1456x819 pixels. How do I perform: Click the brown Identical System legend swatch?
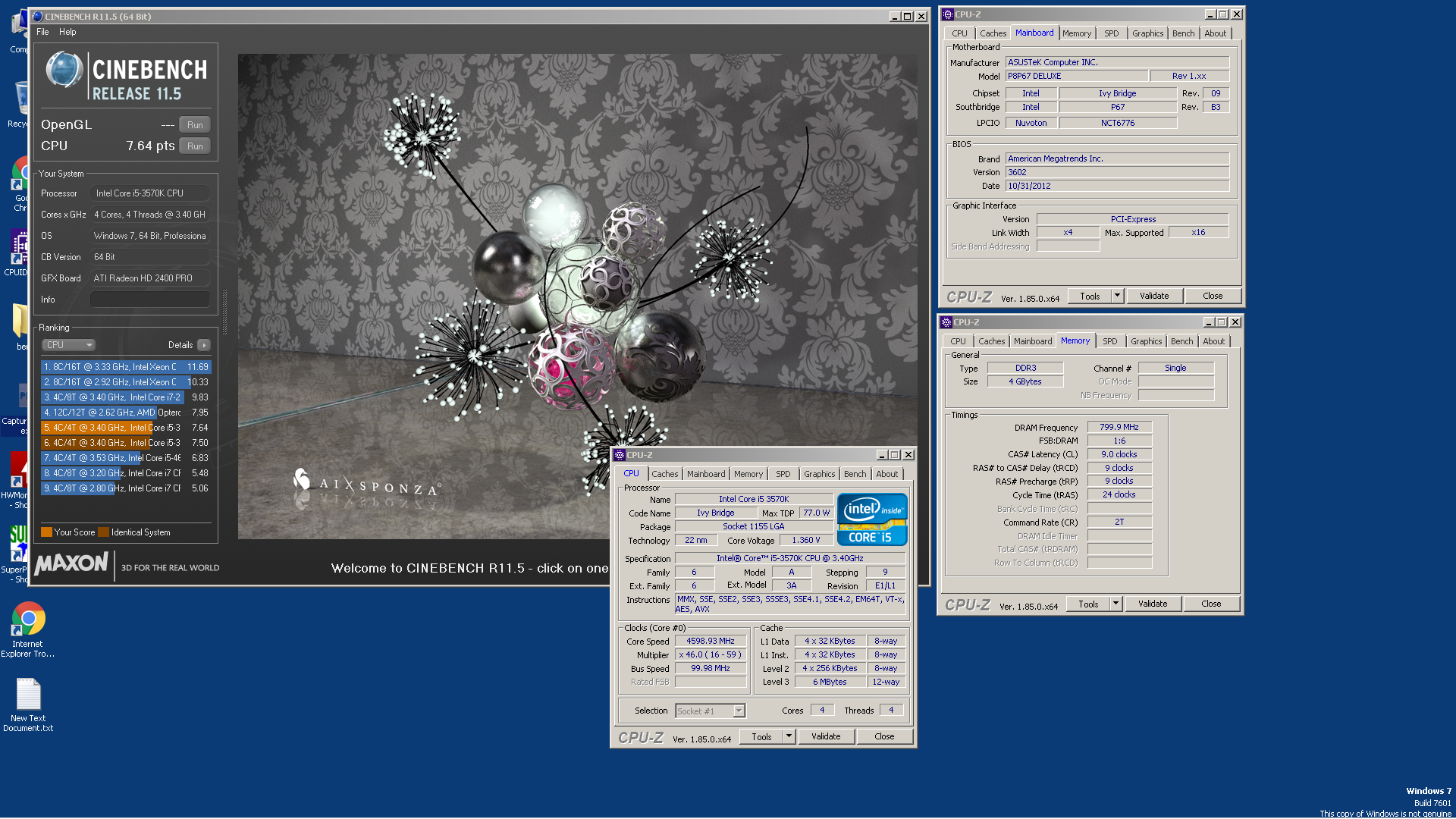(x=104, y=532)
